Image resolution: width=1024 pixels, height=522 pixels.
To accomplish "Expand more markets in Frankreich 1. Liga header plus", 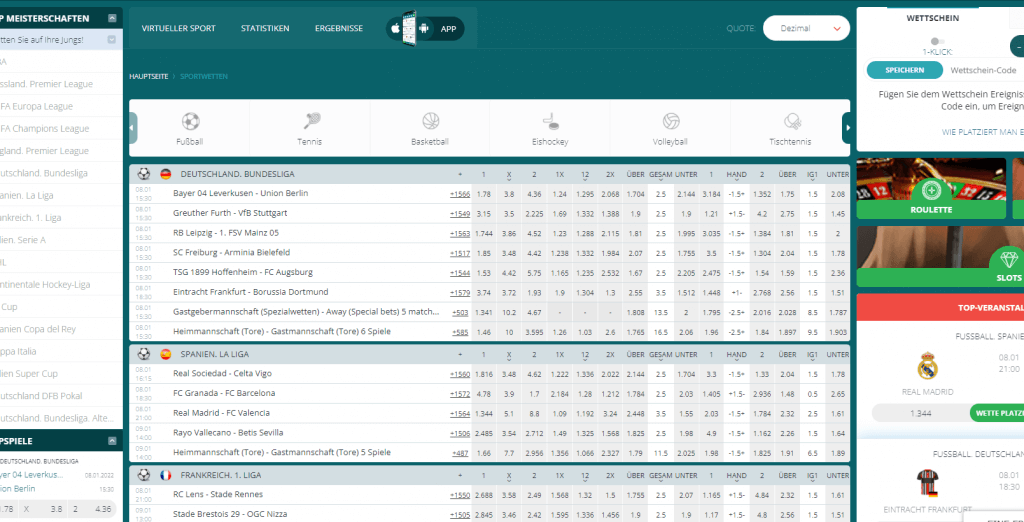I will coord(460,476).
